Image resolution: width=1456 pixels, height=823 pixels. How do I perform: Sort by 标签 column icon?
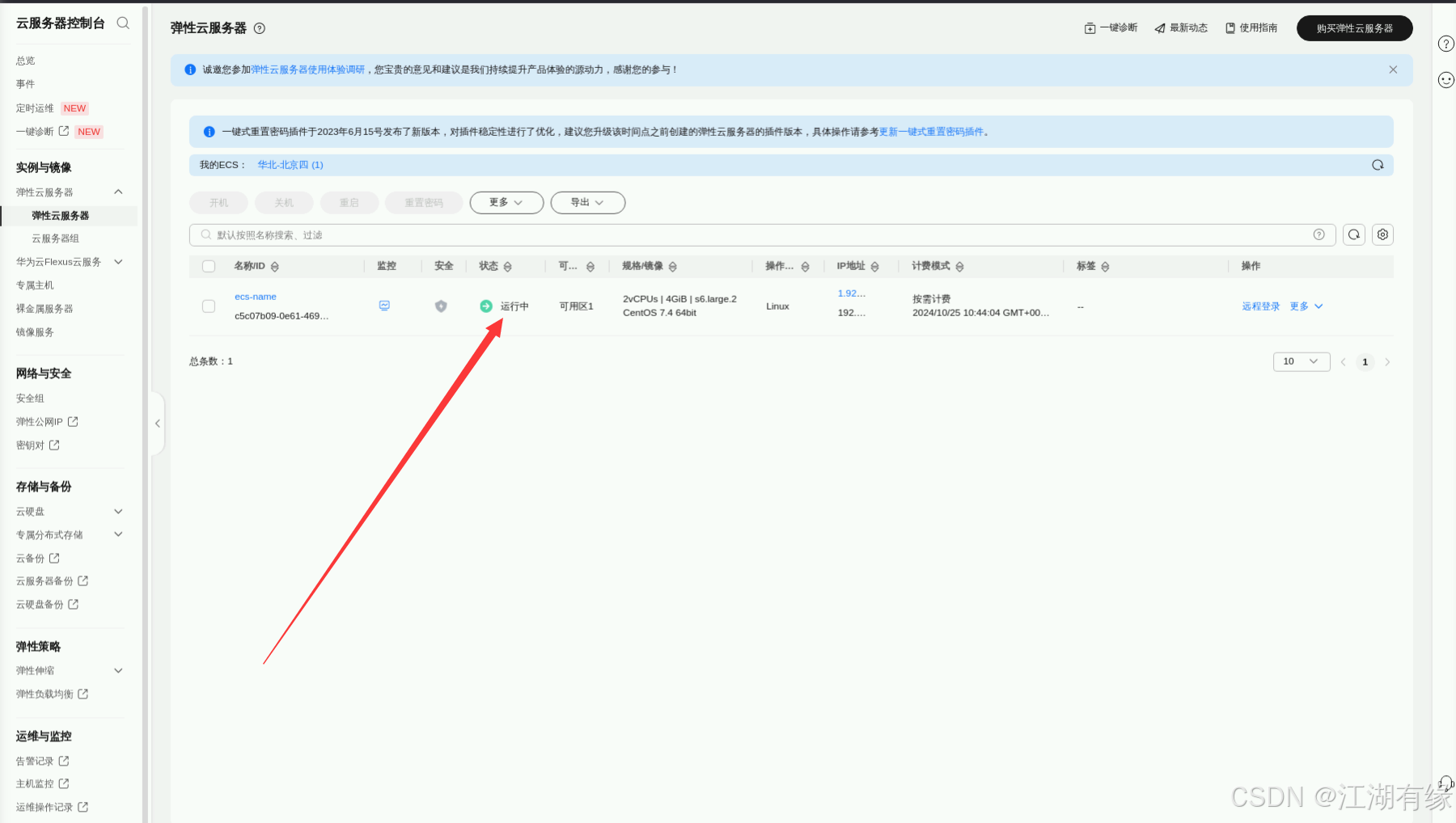point(1105,267)
